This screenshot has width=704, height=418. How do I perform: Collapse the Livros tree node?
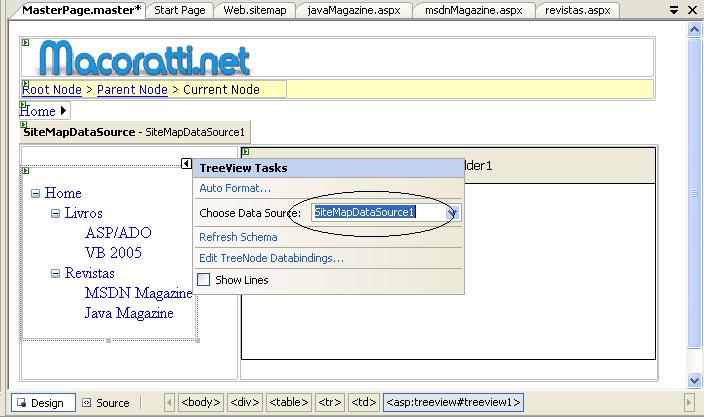coord(55,214)
